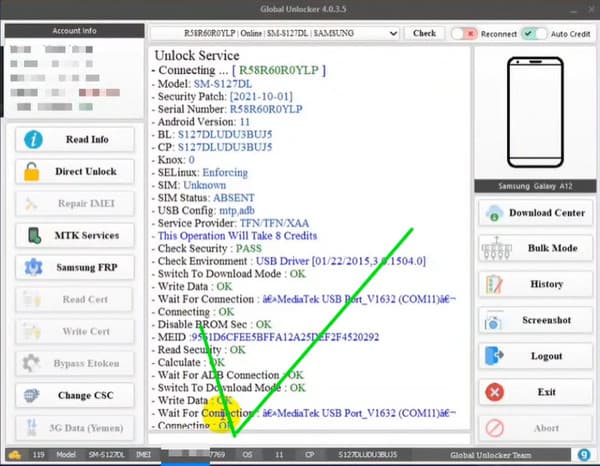Toggle the Reconnect switch
Viewport: 600px width, 466px height.
464,34
